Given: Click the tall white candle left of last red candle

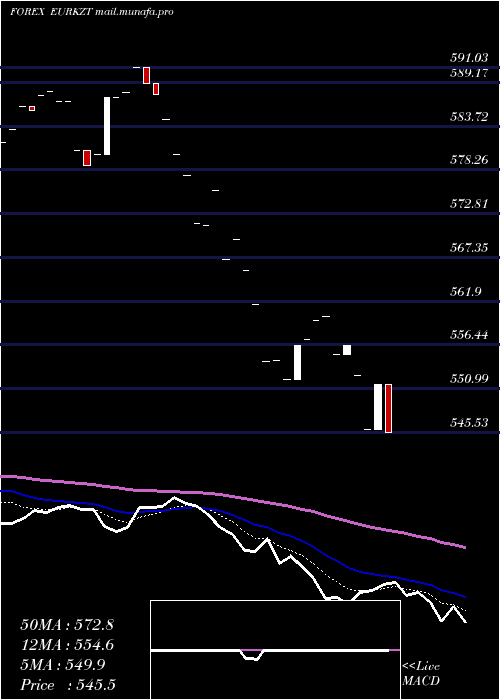Looking at the screenshot, I should 378,407.
